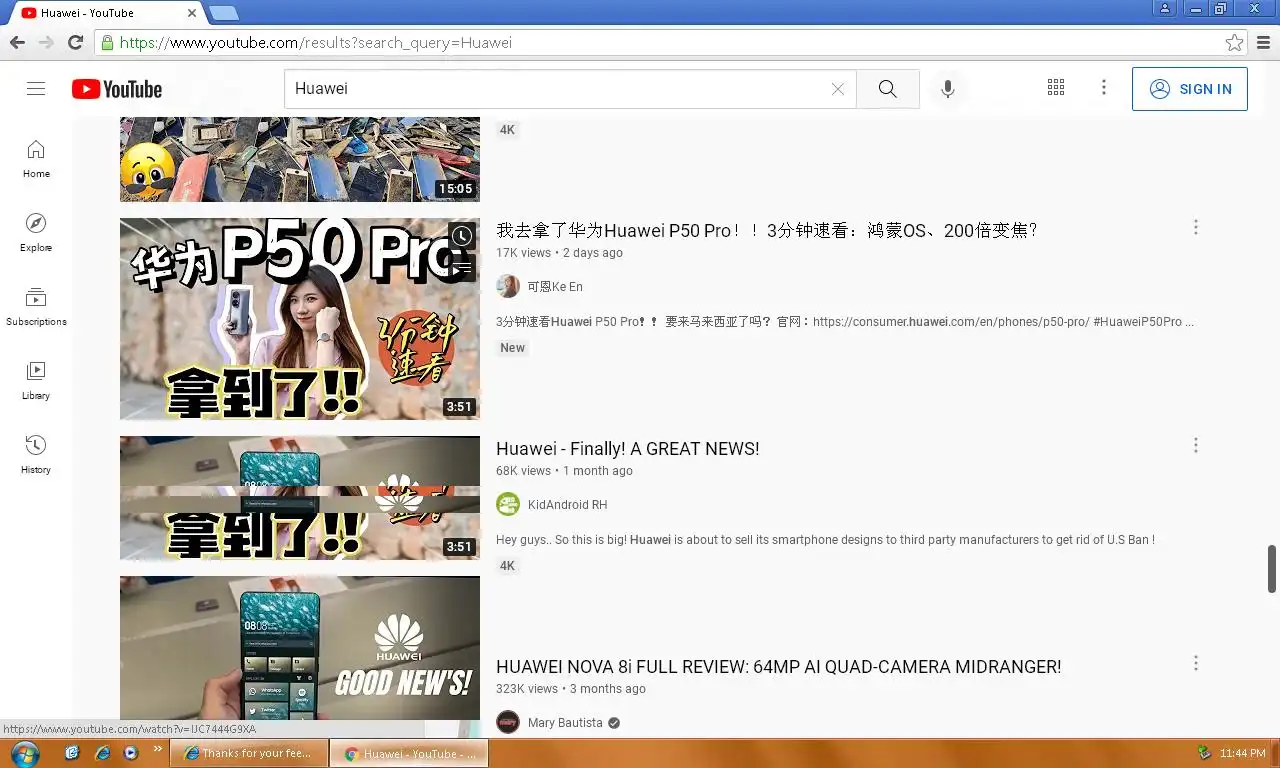This screenshot has width=1280, height=768.
Task: Start voice search with the microphone
Action: pyautogui.click(x=948, y=89)
